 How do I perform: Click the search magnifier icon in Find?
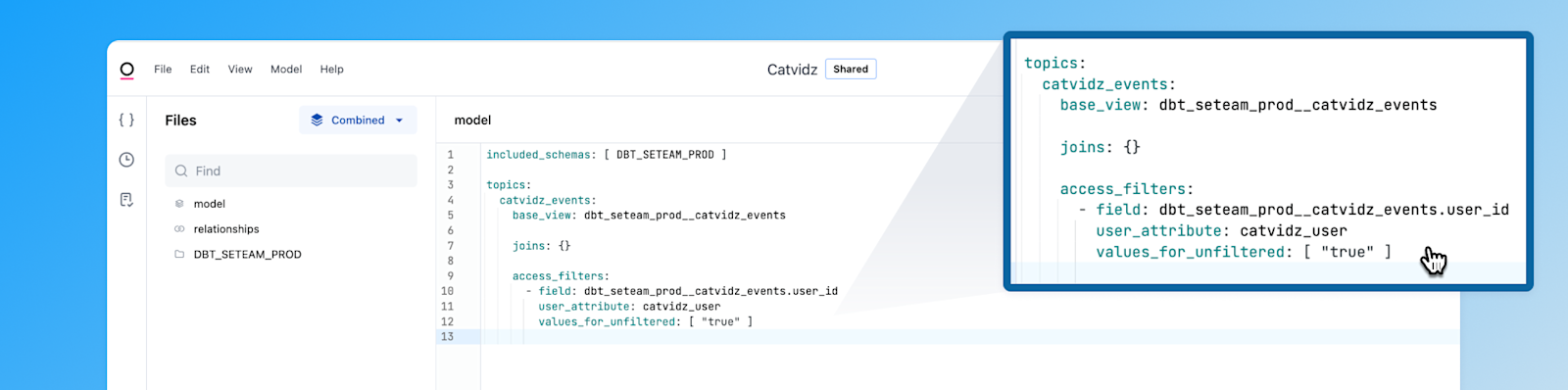click(x=181, y=171)
